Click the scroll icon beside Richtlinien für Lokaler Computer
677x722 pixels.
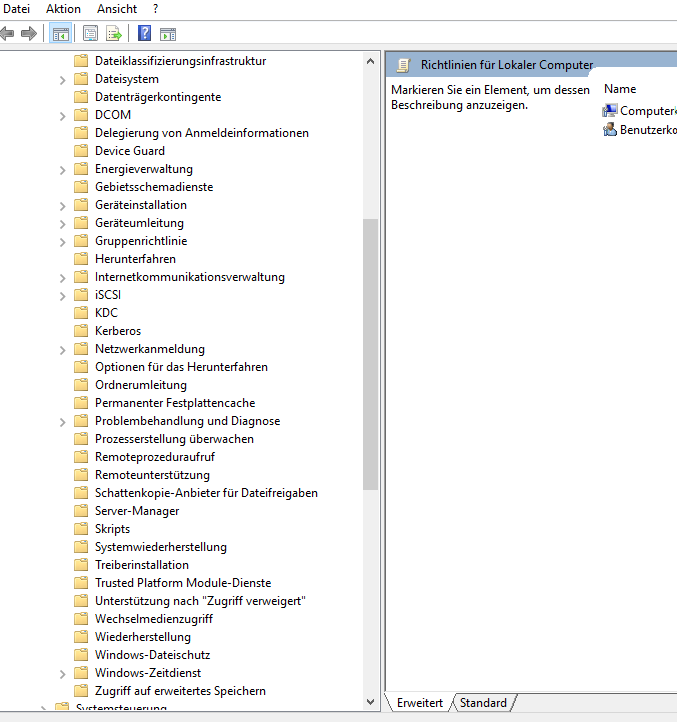[x=403, y=65]
